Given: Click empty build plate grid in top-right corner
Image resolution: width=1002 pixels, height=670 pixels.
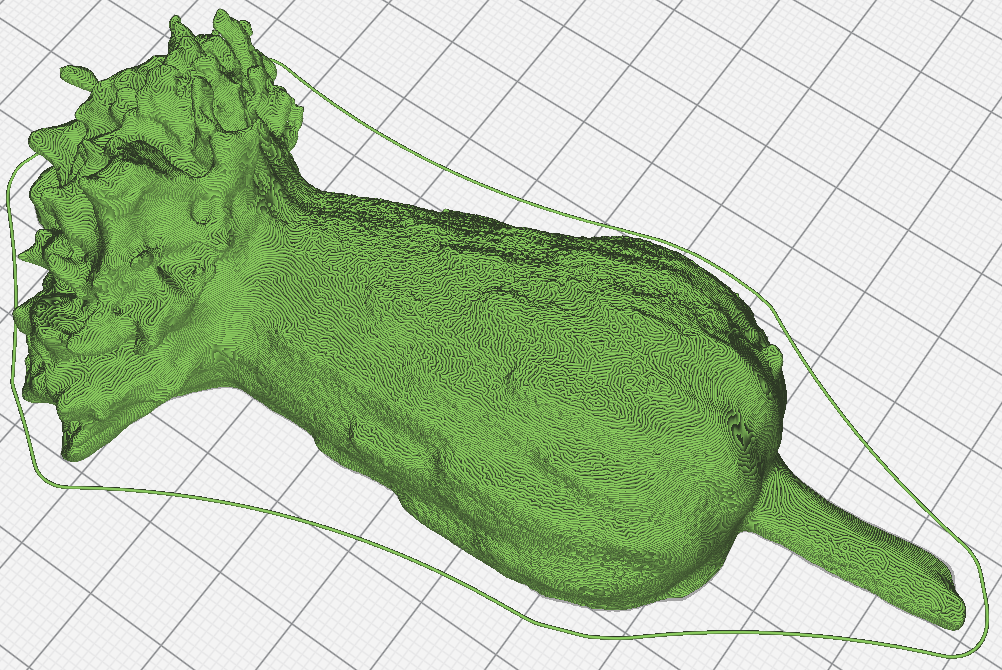Looking at the screenshot, I should (x=900, y=80).
